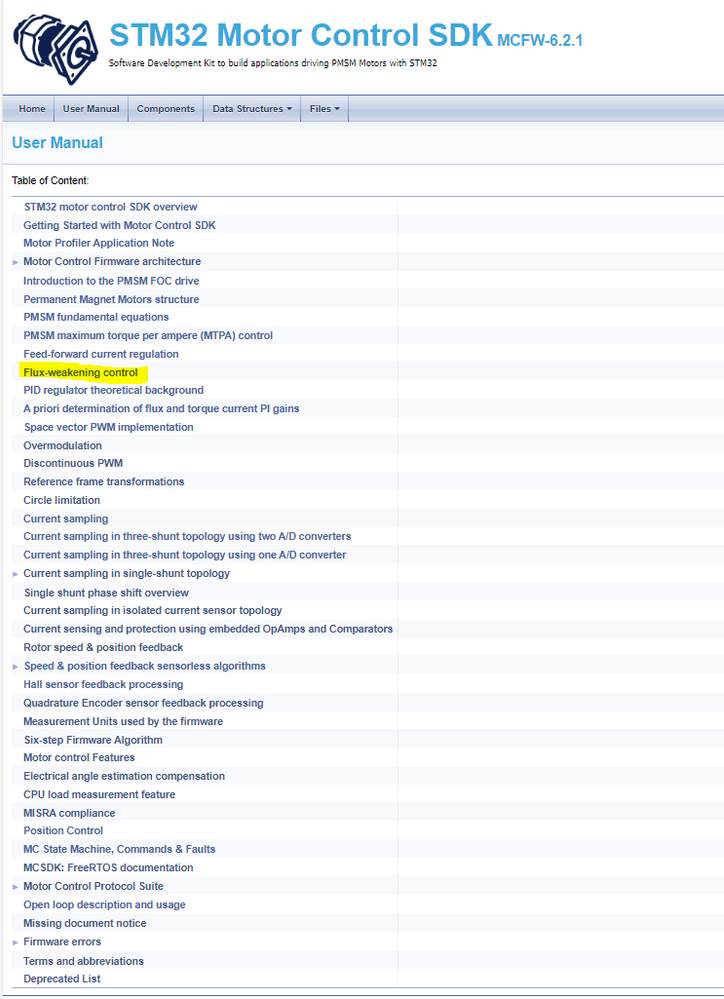Viewport: 724px width, 999px height.
Task: Open Motor Control Protocol Suite link
Action: pos(94,886)
